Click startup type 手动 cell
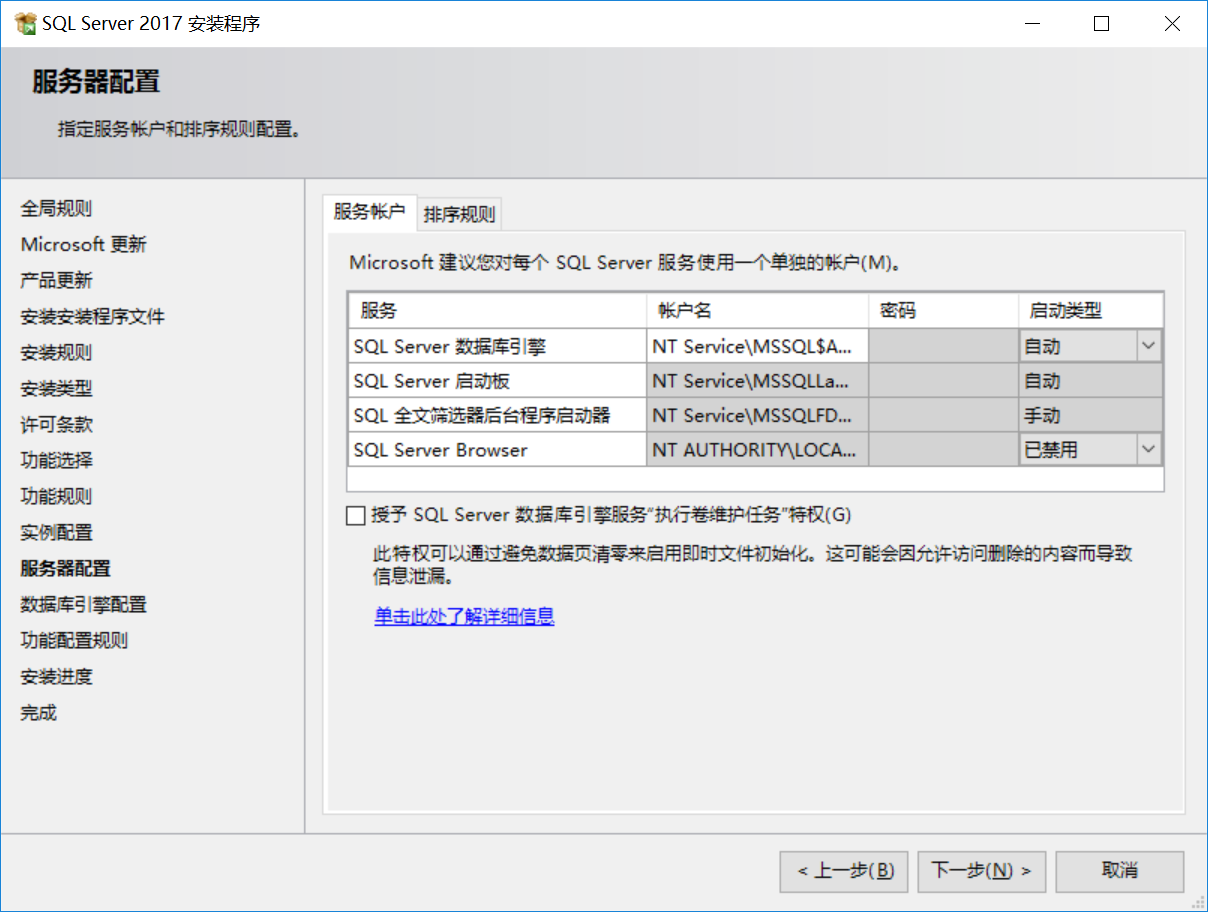Image resolution: width=1208 pixels, height=912 pixels. pos(1091,415)
